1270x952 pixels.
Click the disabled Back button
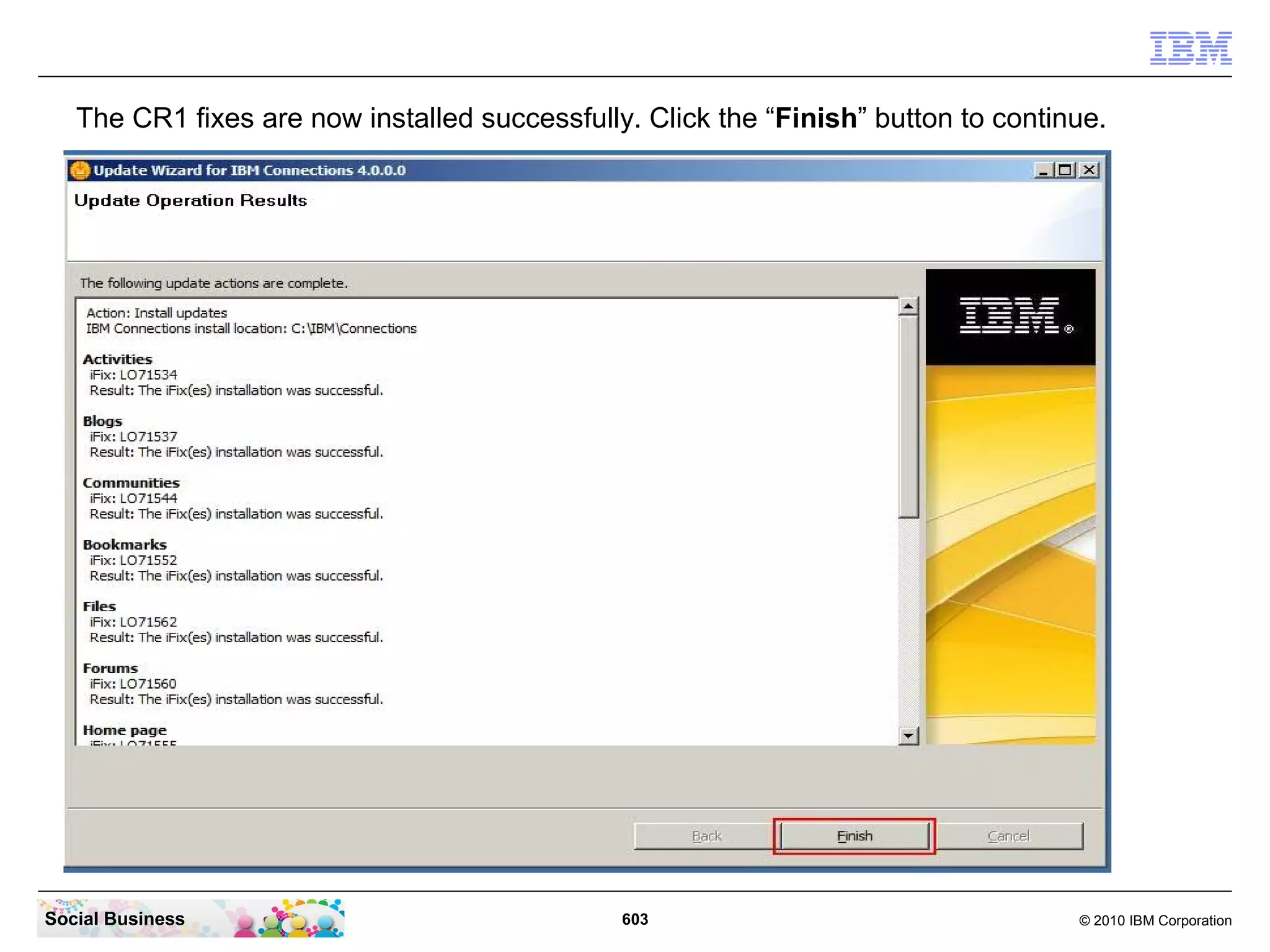click(x=706, y=836)
